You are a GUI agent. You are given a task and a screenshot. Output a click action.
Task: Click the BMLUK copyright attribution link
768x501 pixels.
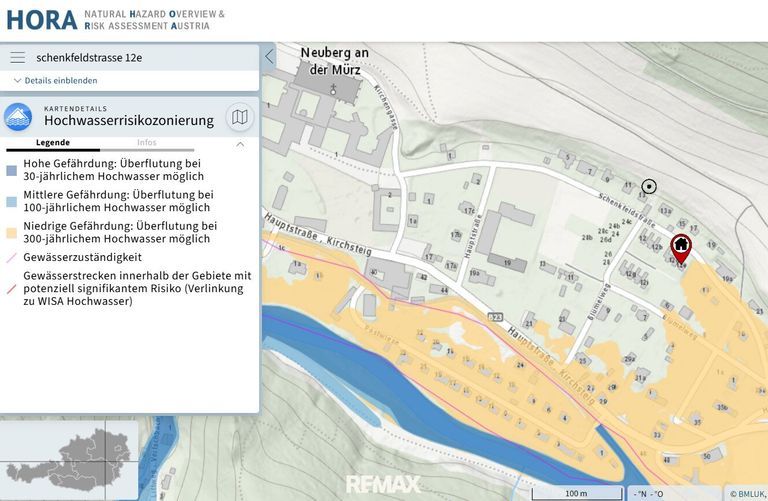tap(748, 494)
